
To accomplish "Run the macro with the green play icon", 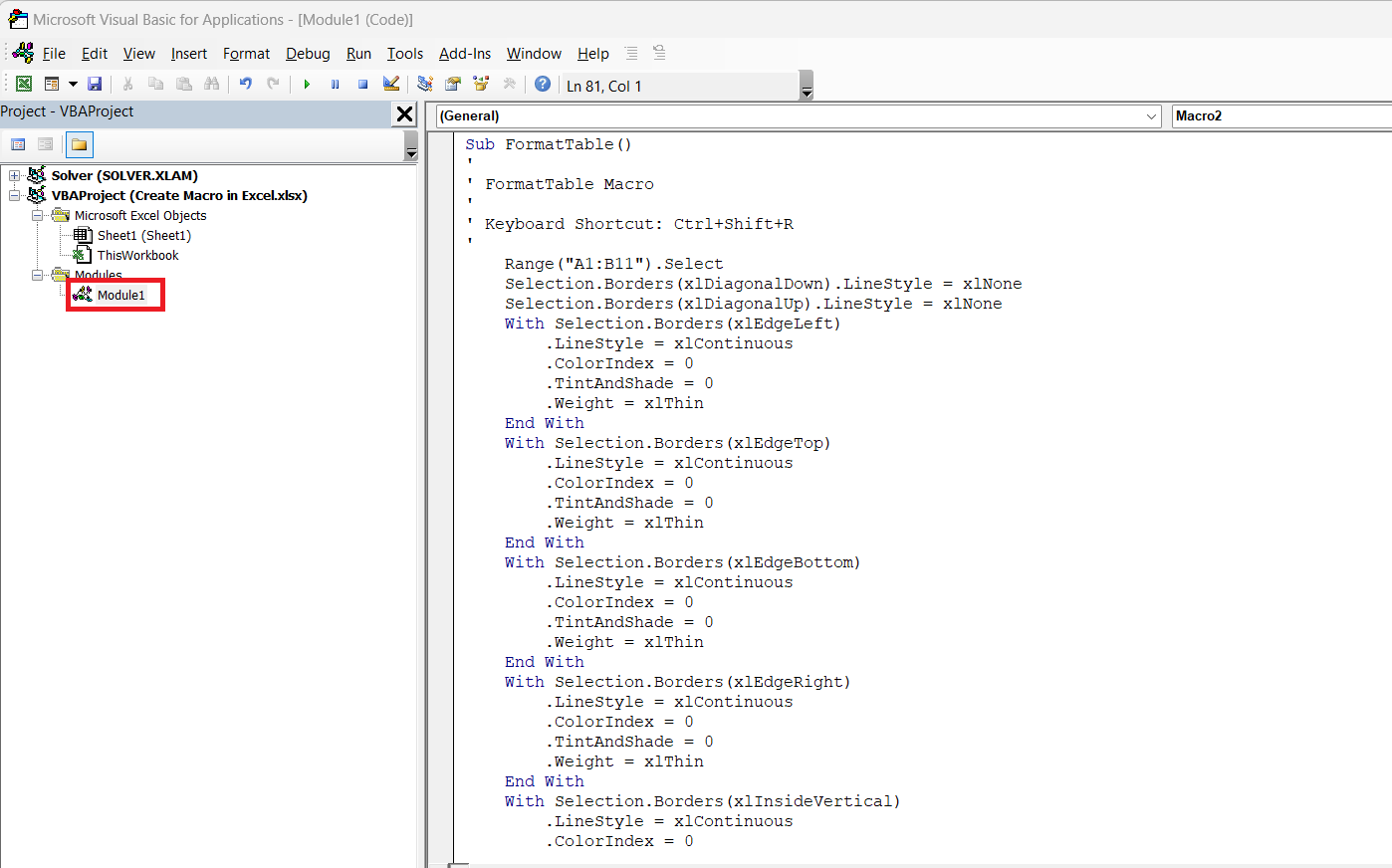I will [307, 85].
